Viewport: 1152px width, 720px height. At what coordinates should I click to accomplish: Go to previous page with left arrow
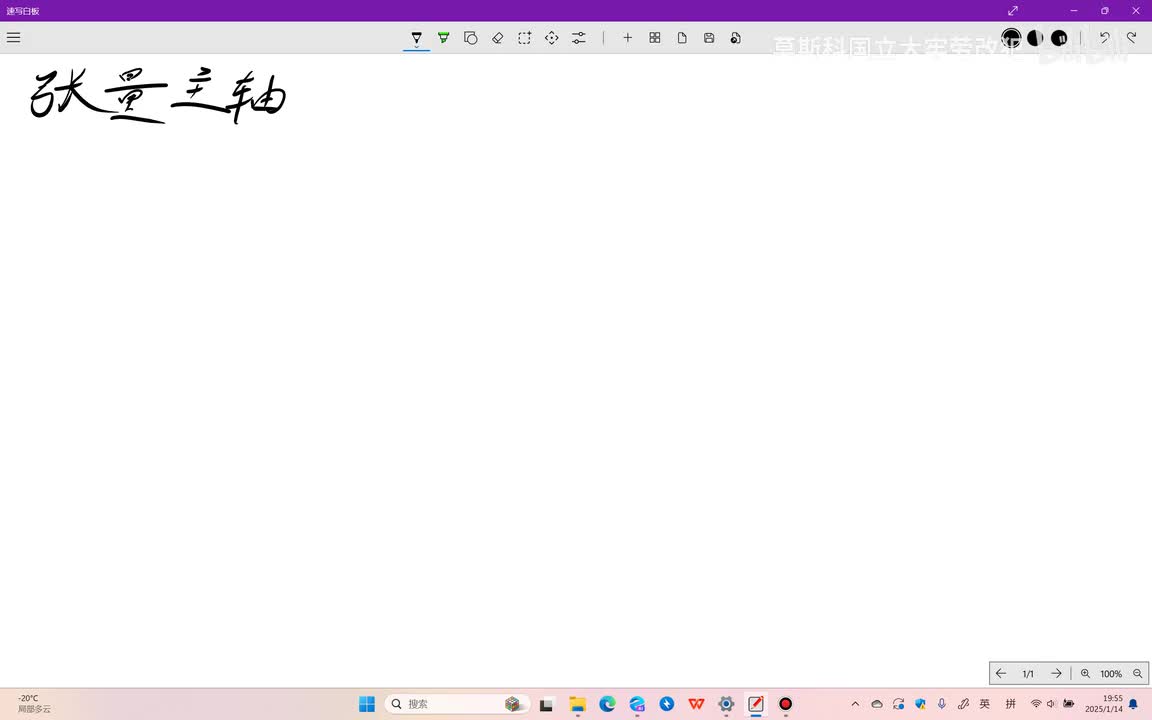coord(1001,673)
